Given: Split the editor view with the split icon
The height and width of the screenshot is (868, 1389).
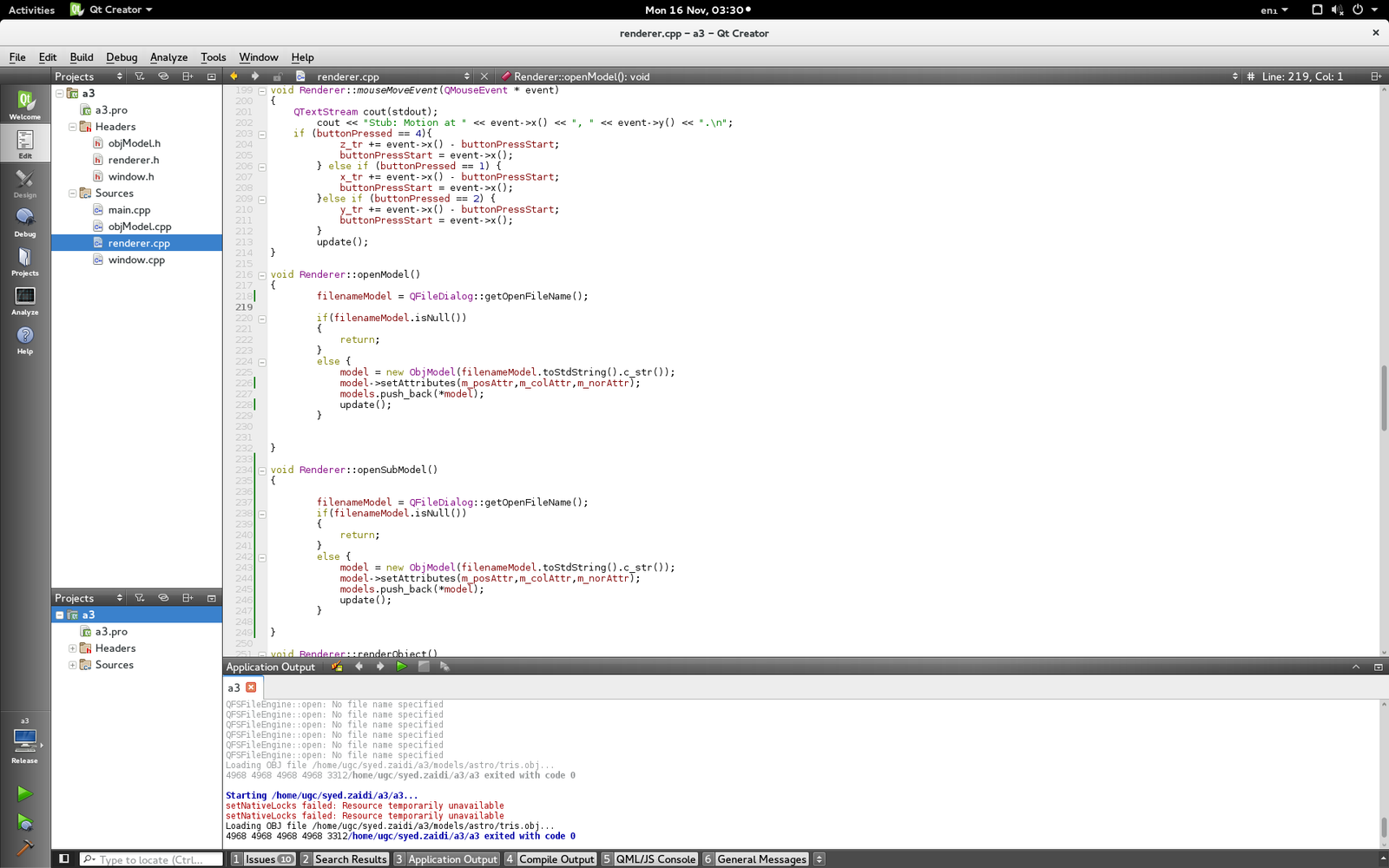Looking at the screenshot, I should click(x=1375, y=76).
